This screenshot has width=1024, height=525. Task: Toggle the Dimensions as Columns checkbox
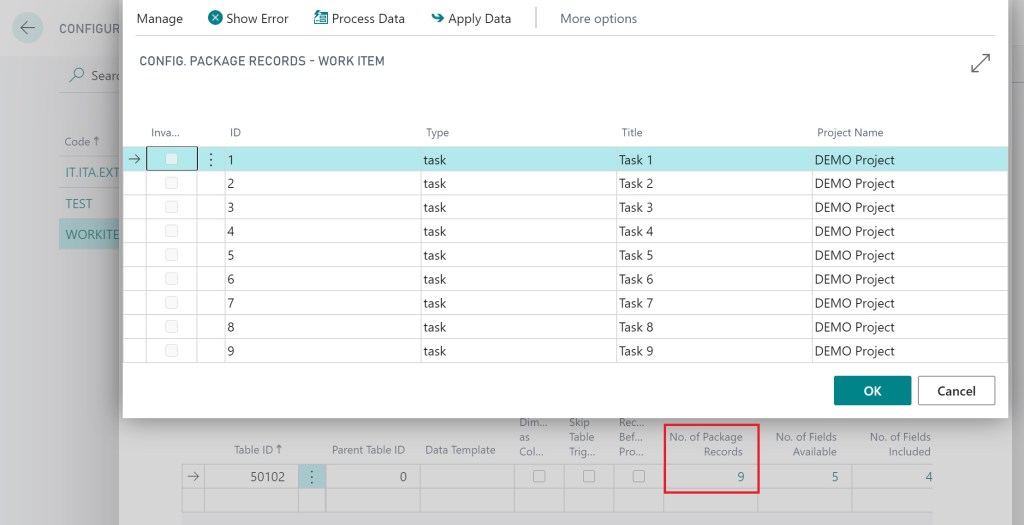[539, 477]
